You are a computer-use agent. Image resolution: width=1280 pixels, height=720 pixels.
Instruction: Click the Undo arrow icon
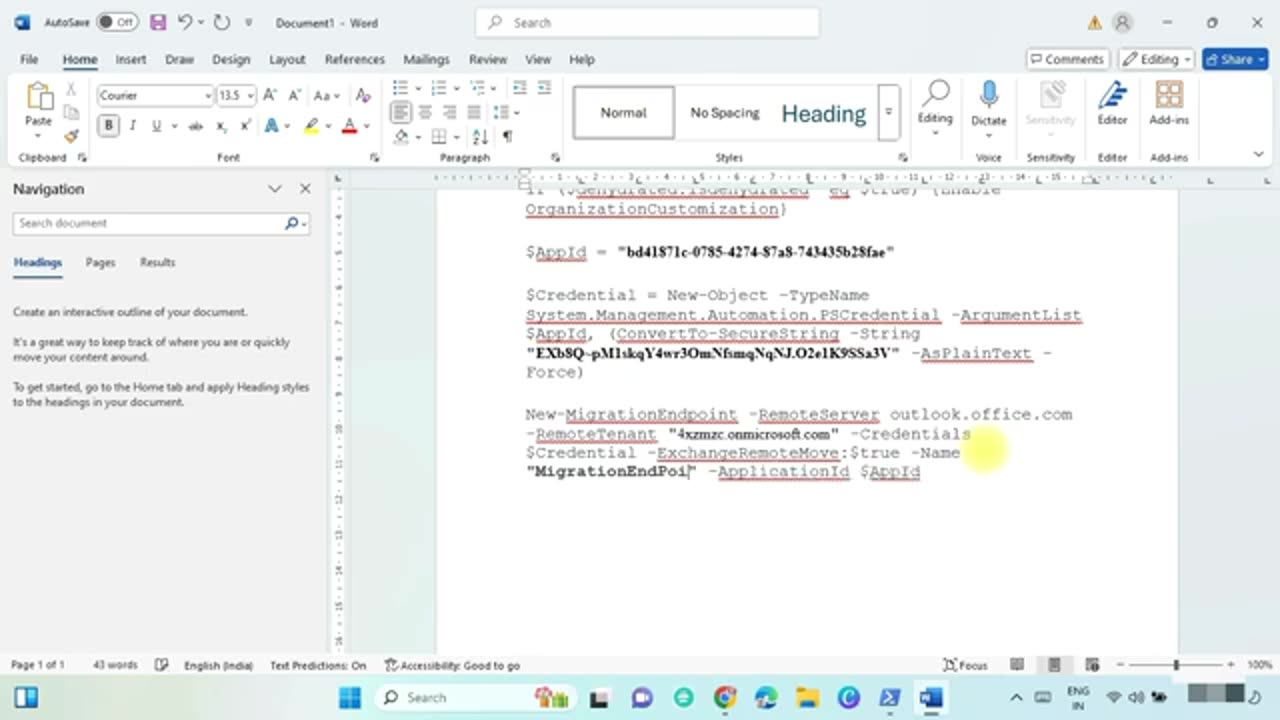[185, 22]
